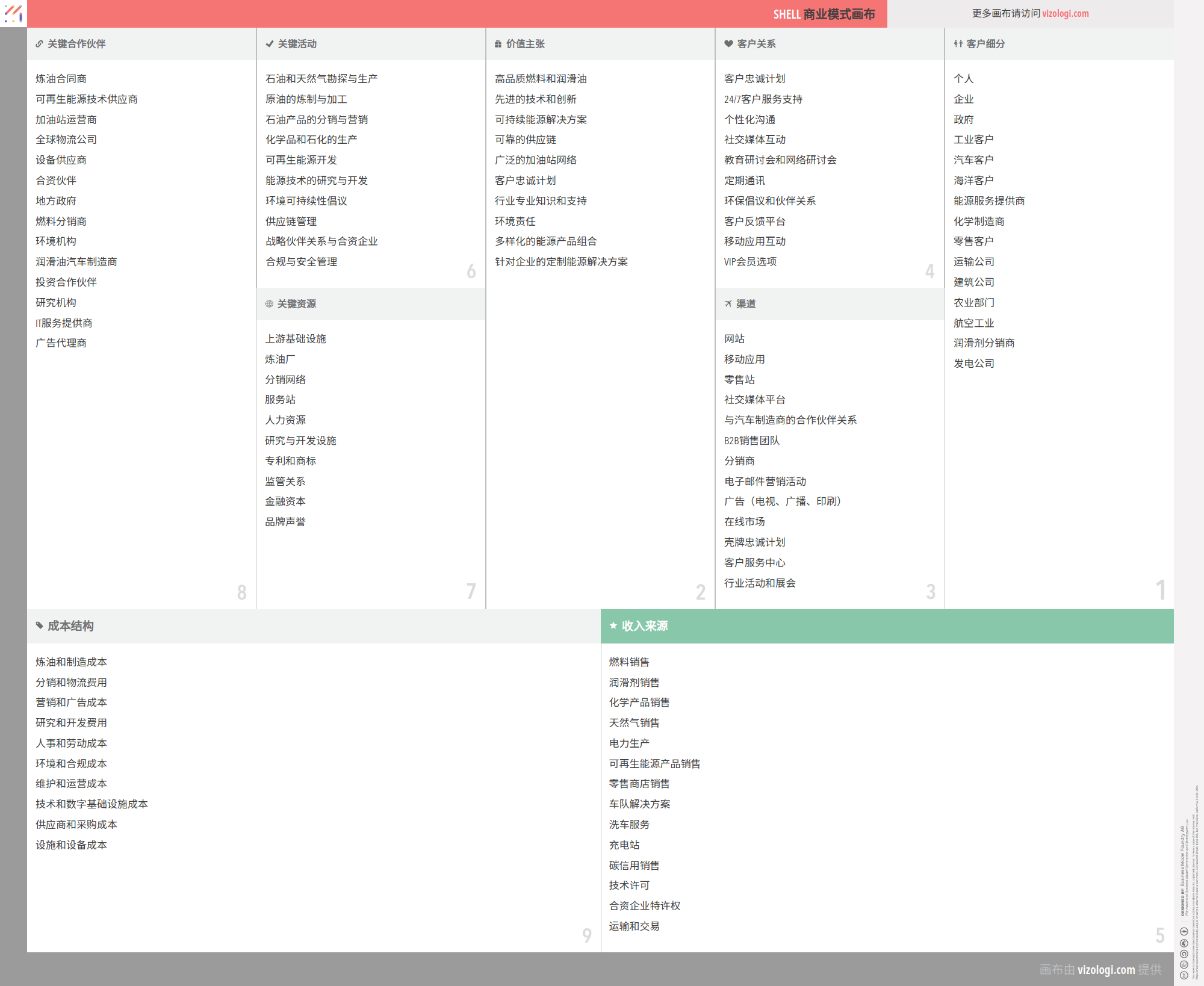Click the gift icon beside 价值主张
Image resolution: width=1204 pixels, height=986 pixels.
498,44
